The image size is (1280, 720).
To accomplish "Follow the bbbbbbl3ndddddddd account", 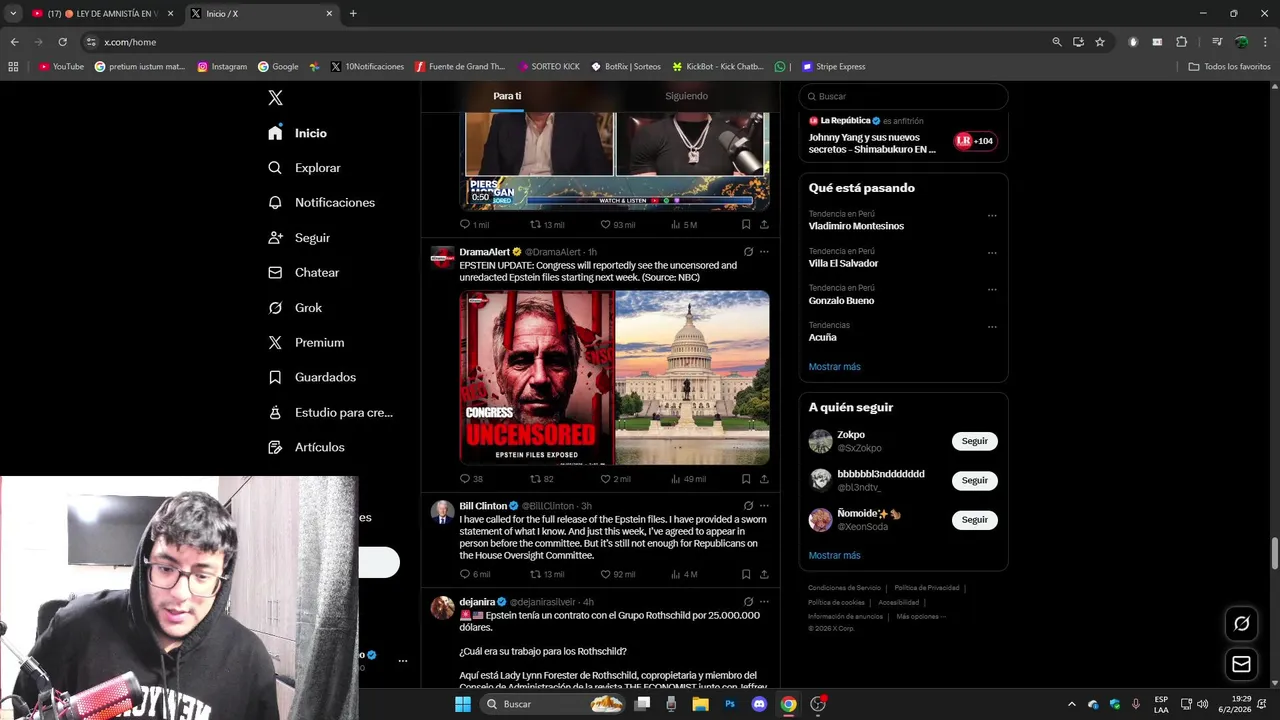I will coord(974,480).
